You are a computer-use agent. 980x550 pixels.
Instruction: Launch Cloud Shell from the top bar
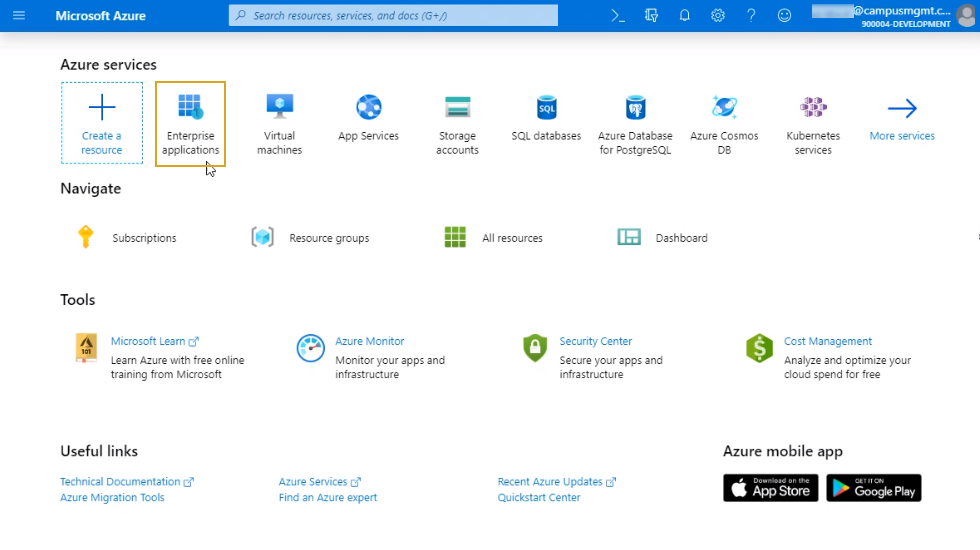(x=619, y=16)
